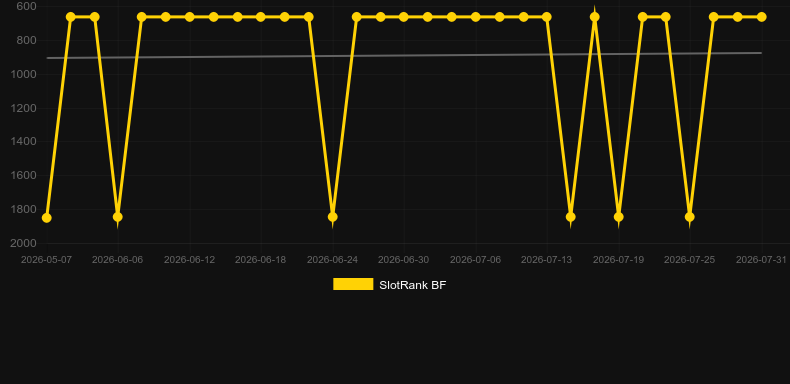This screenshot has width=790, height=384.
Task: Click the 2026-07-19 x-axis label
Action: click(619, 260)
